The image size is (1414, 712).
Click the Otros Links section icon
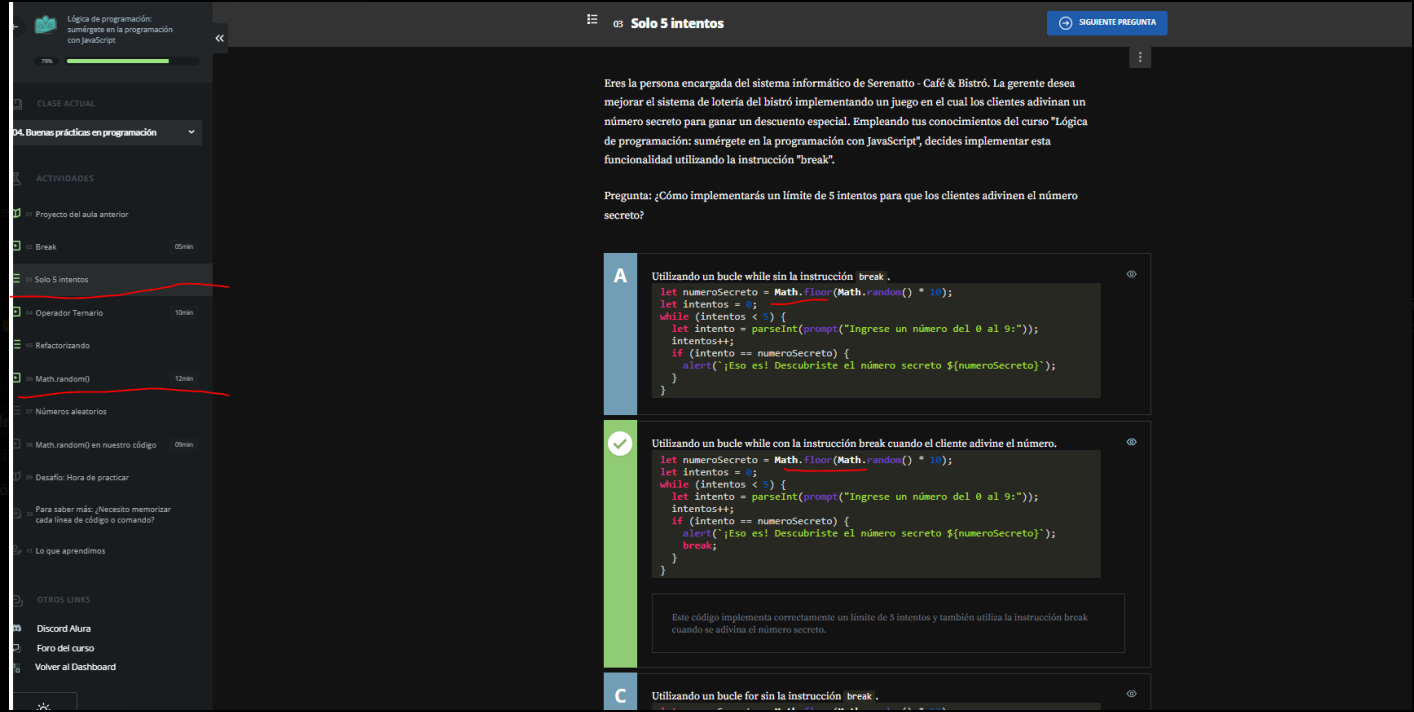point(17,600)
